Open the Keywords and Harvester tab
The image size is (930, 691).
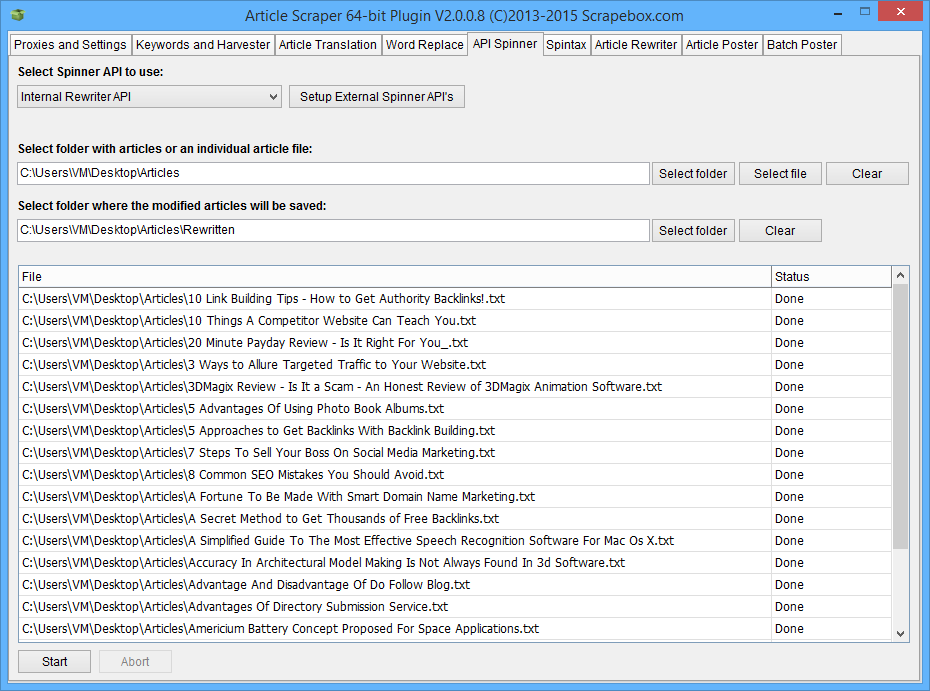click(203, 45)
